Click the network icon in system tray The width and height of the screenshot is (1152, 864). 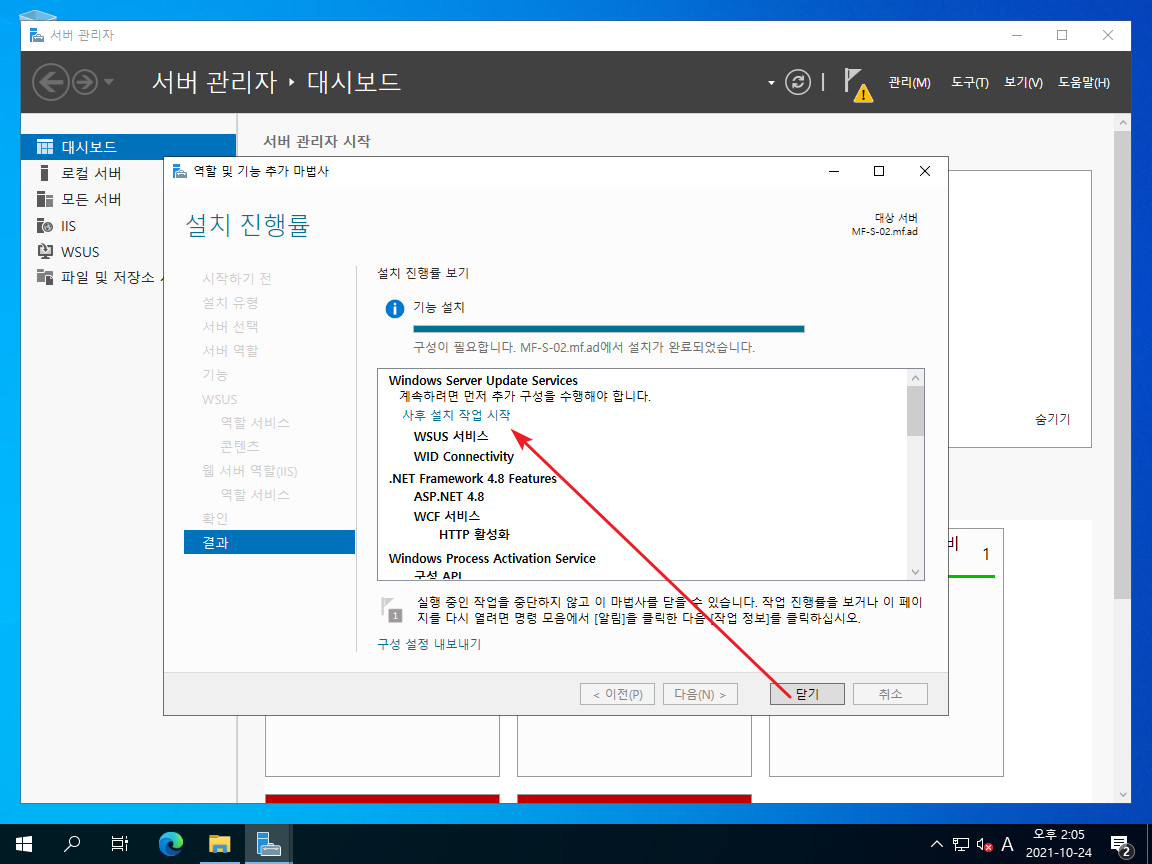point(960,844)
